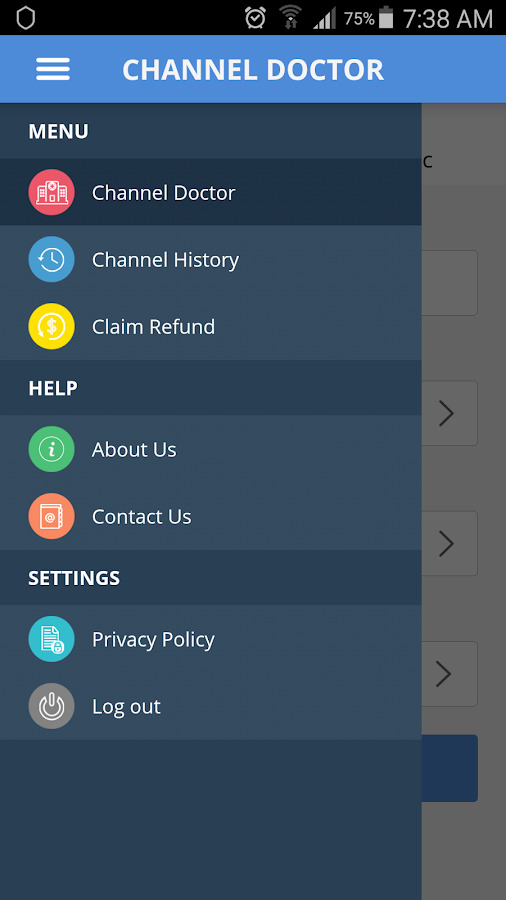Click the green About Us info icon
The width and height of the screenshot is (506, 900).
(52, 449)
